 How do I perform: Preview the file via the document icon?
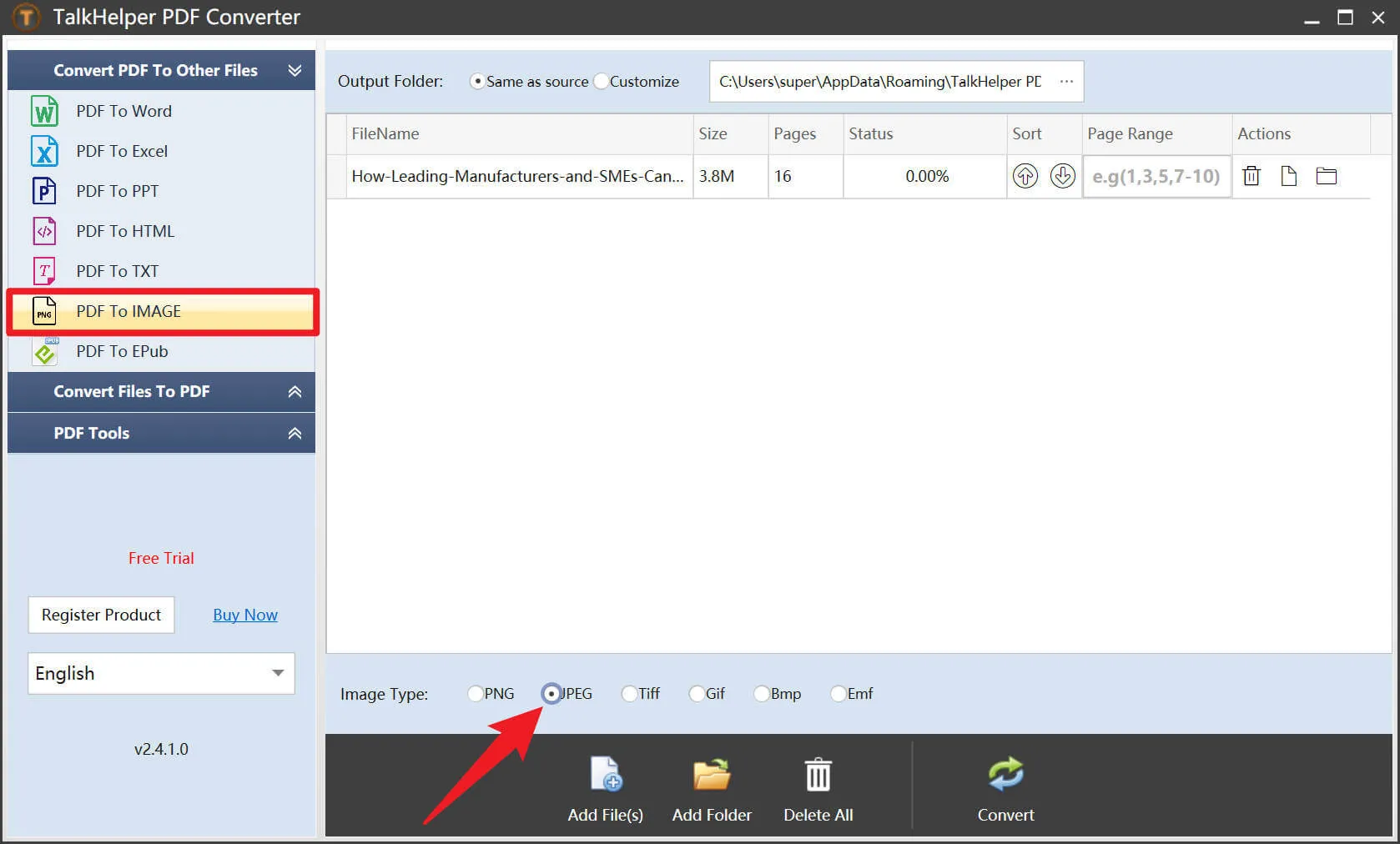(1288, 176)
